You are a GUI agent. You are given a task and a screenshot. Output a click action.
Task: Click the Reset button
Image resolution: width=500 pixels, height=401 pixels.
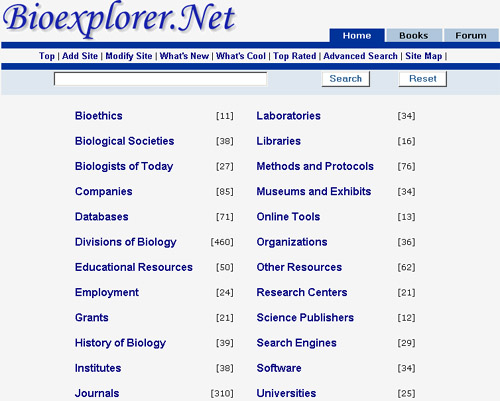(423, 79)
